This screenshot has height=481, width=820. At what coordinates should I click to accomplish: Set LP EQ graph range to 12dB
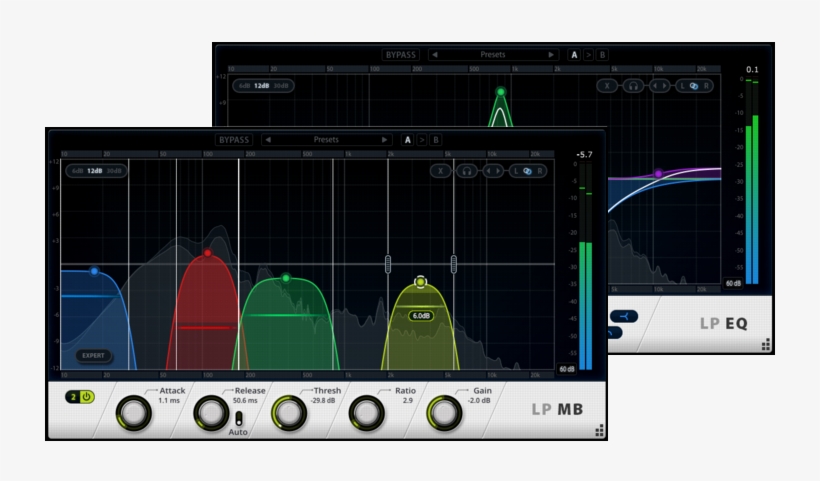[x=261, y=86]
